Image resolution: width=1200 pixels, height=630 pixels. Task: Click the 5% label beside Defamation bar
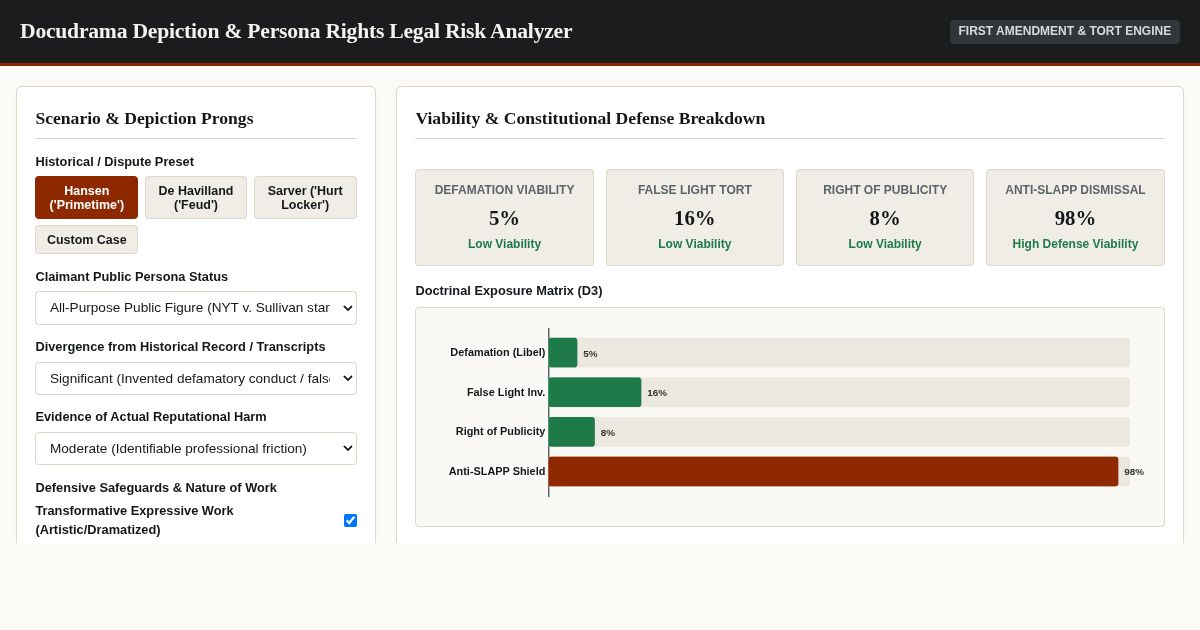(590, 353)
